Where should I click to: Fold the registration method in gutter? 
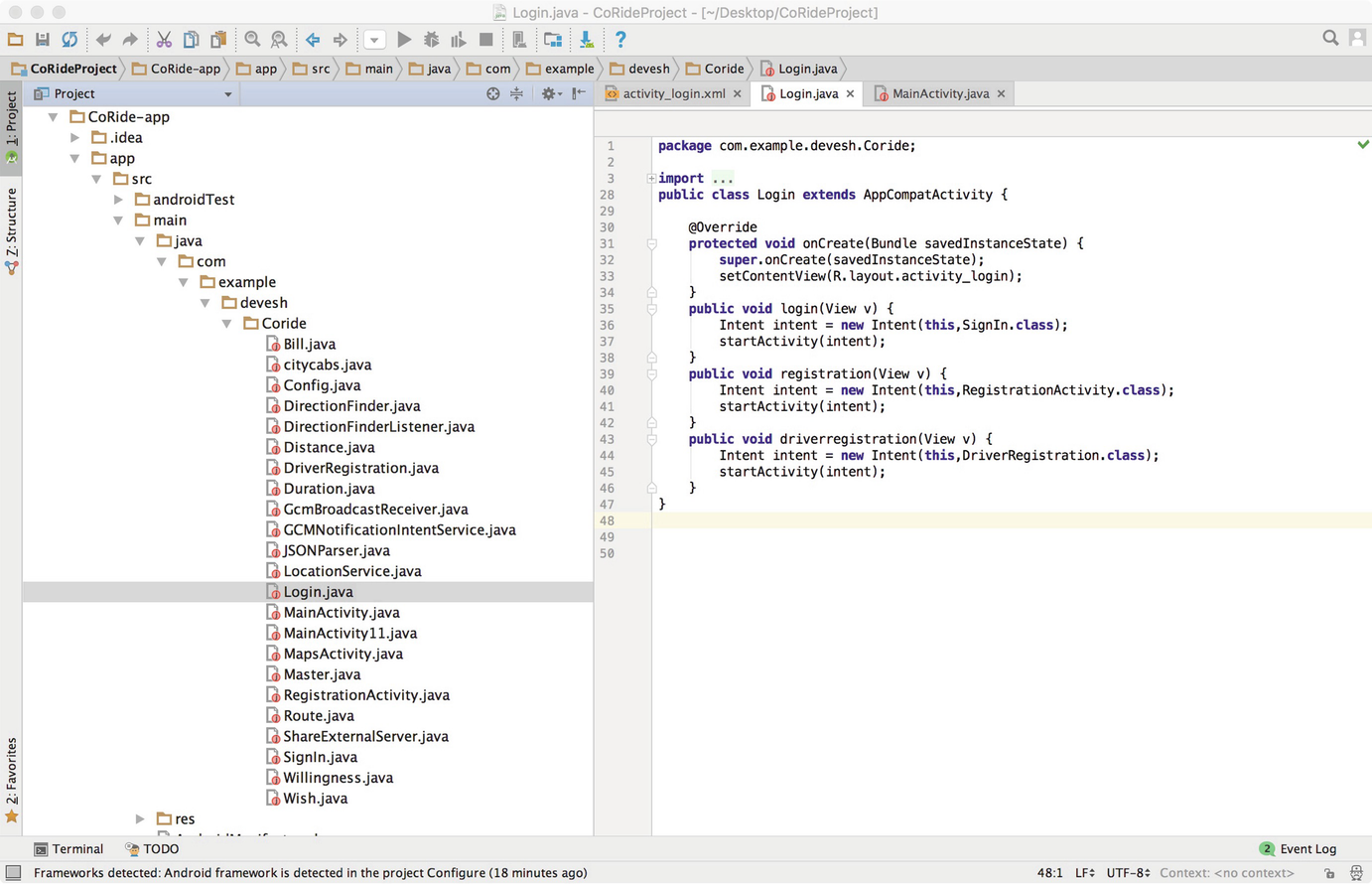[651, 374]
